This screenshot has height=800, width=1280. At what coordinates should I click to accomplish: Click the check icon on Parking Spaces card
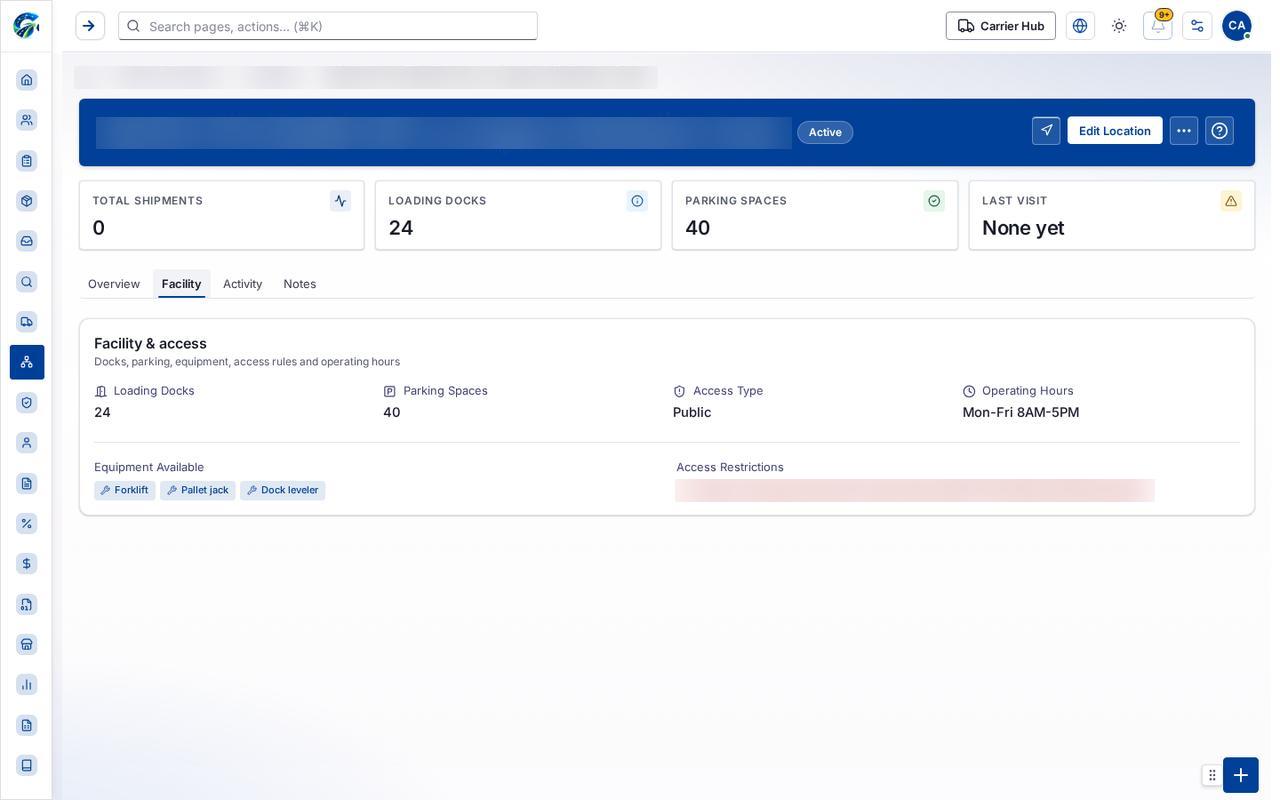pos(934,201)
